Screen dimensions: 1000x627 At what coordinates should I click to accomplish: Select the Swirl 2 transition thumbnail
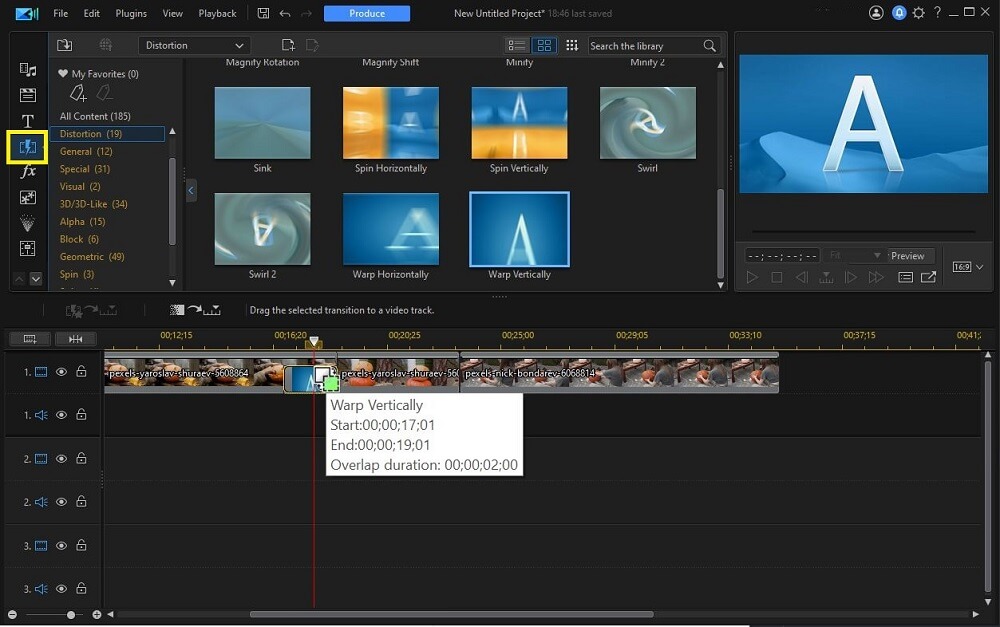pyautogui.click(x=262, y=229)
